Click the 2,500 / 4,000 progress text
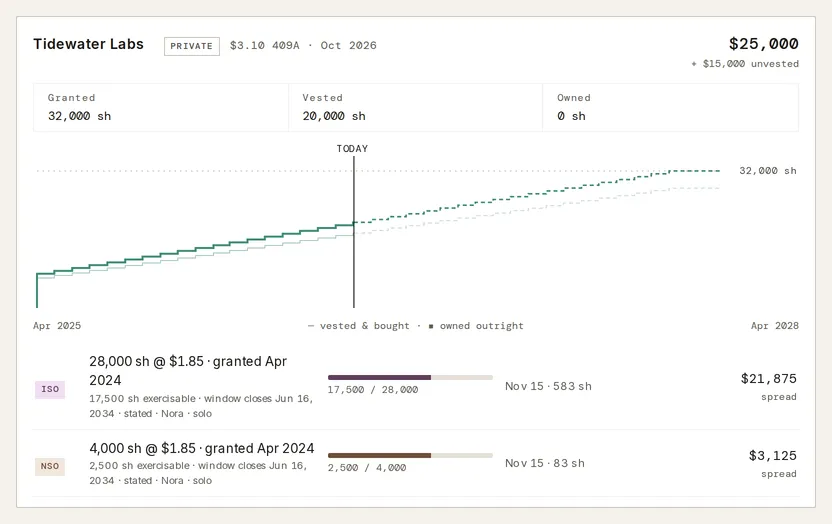 (x=367, y=468)
